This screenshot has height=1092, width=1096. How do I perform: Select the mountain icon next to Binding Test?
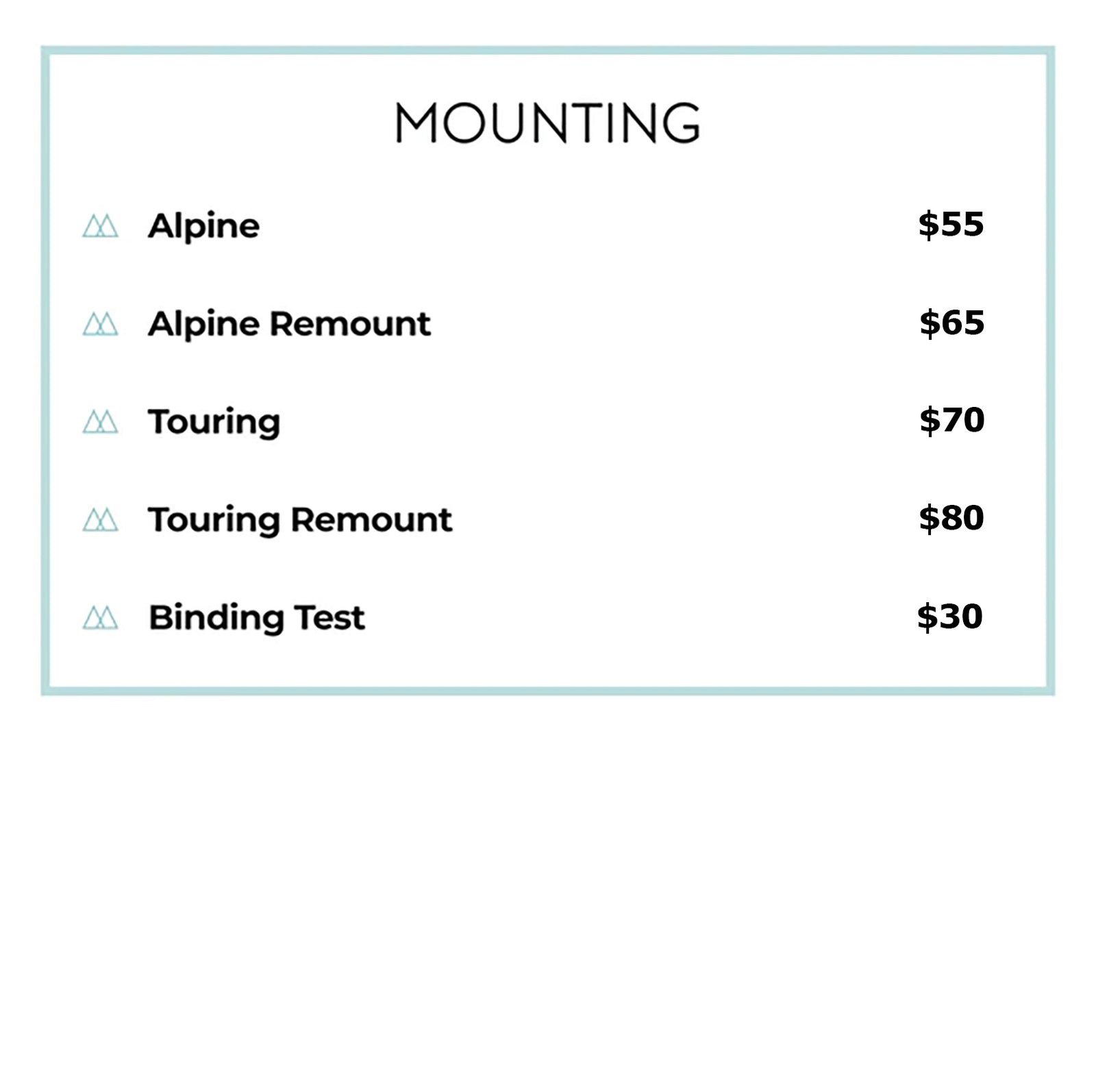(x=100, y=617)
